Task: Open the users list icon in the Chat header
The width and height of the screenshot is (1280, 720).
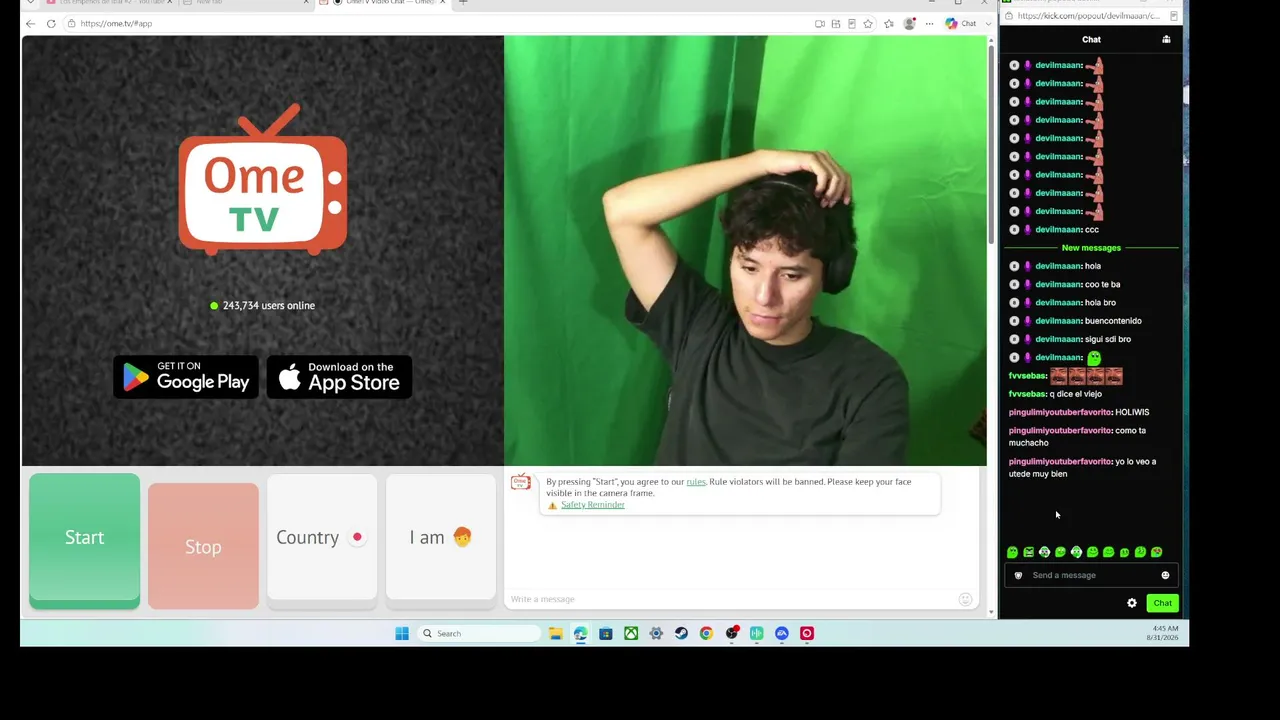Action: pos(1166,39)
